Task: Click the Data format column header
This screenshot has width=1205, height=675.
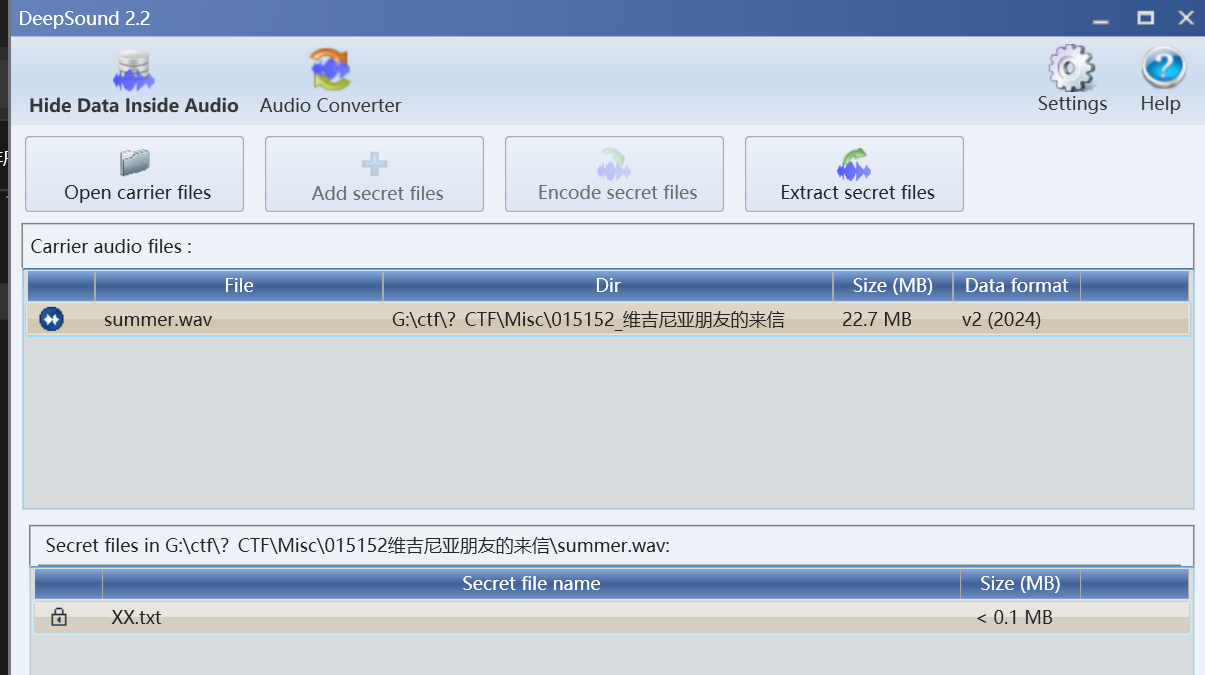Action: tap(1016, 286)
